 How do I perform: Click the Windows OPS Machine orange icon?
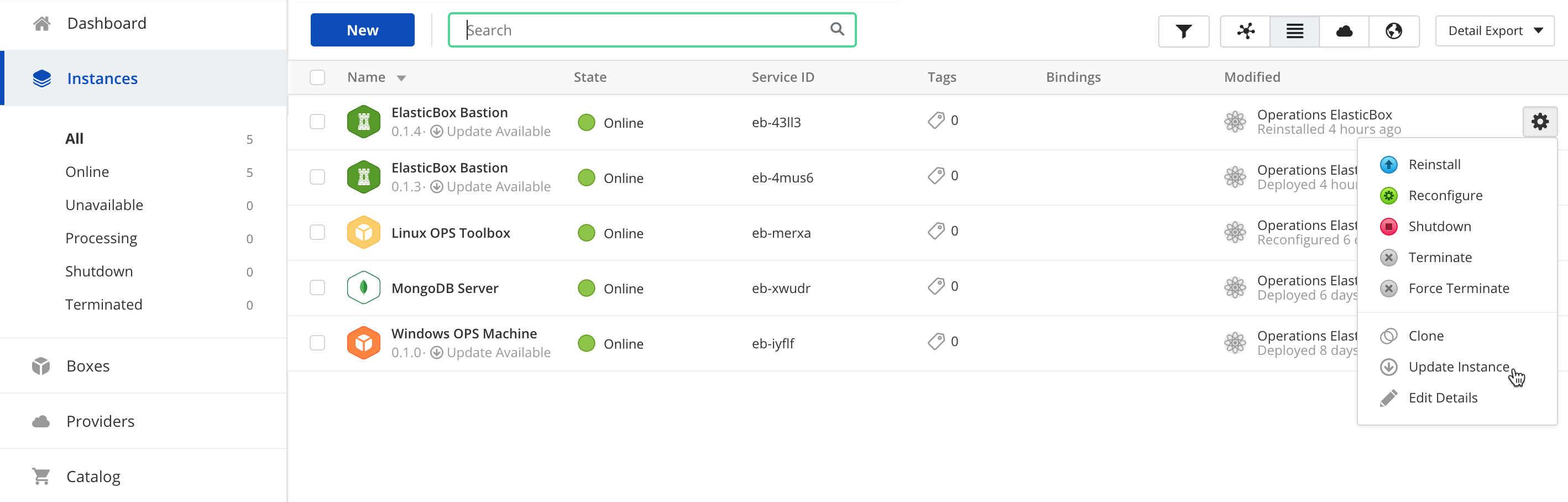pyautogui.click(x=363, y=343)
